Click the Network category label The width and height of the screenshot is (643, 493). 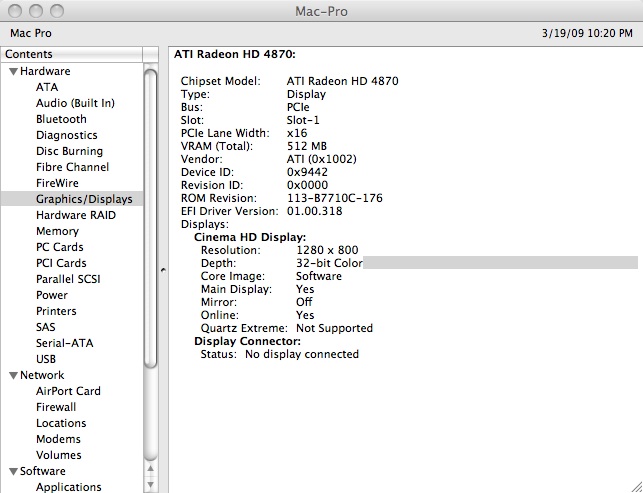42,375
